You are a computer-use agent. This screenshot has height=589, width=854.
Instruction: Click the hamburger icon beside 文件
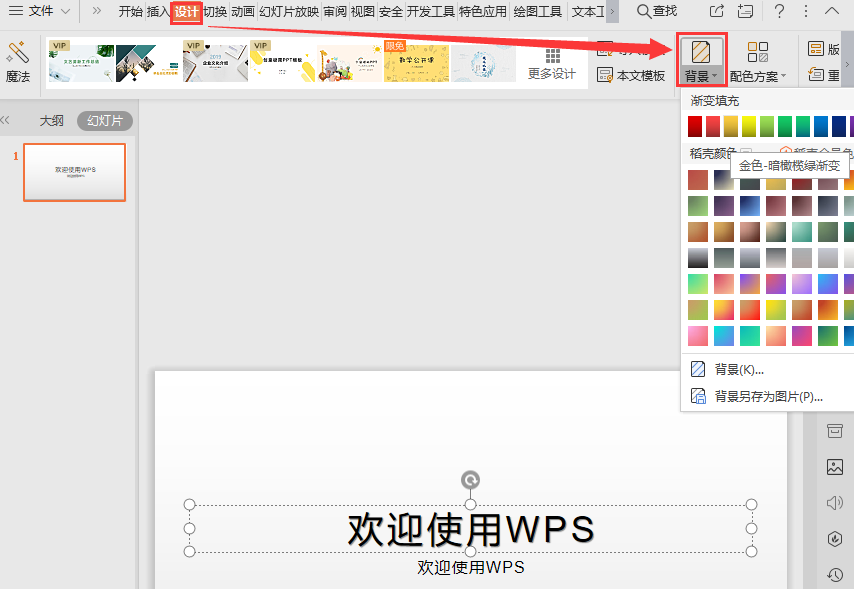(16, 11)
